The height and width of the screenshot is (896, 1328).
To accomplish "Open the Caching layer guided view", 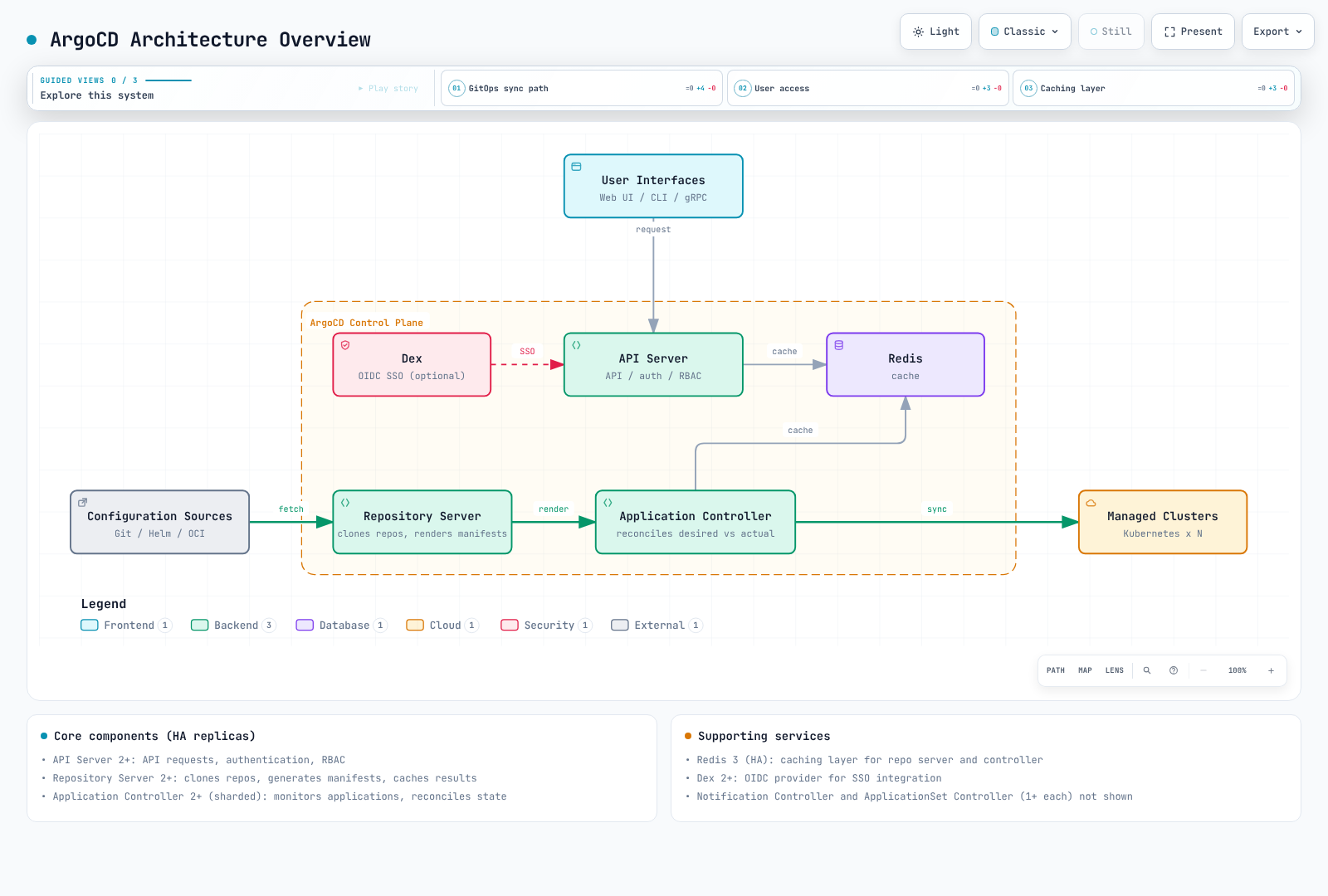I will [1154, 88].
